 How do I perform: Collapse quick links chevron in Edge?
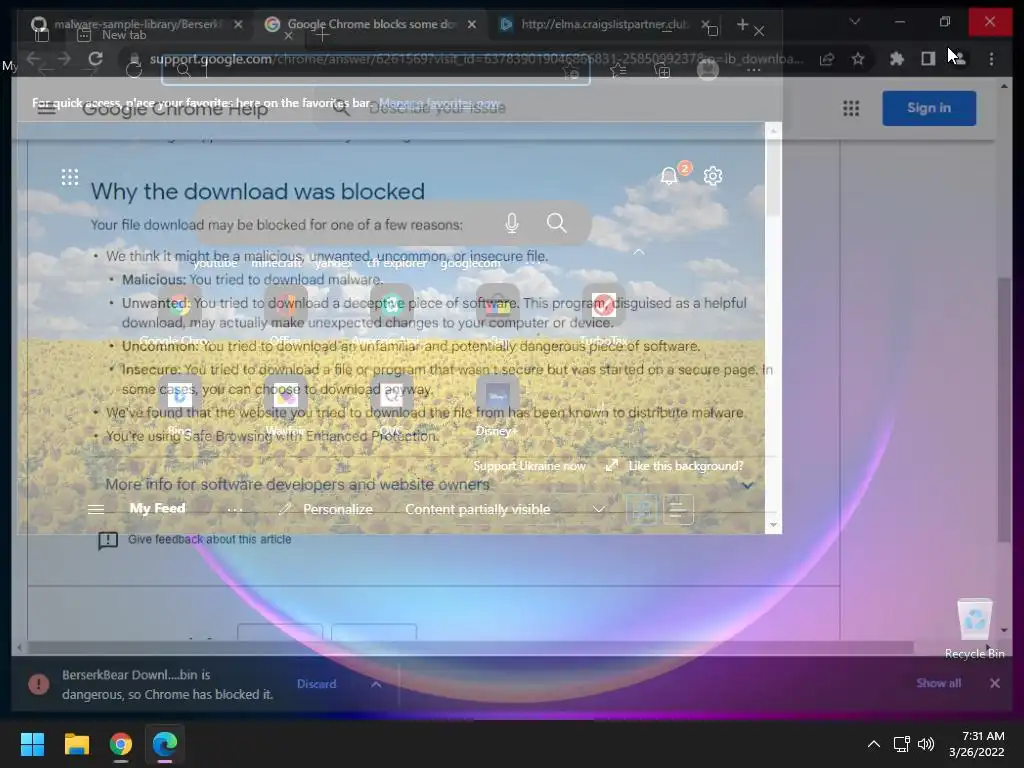coord(639,252)
